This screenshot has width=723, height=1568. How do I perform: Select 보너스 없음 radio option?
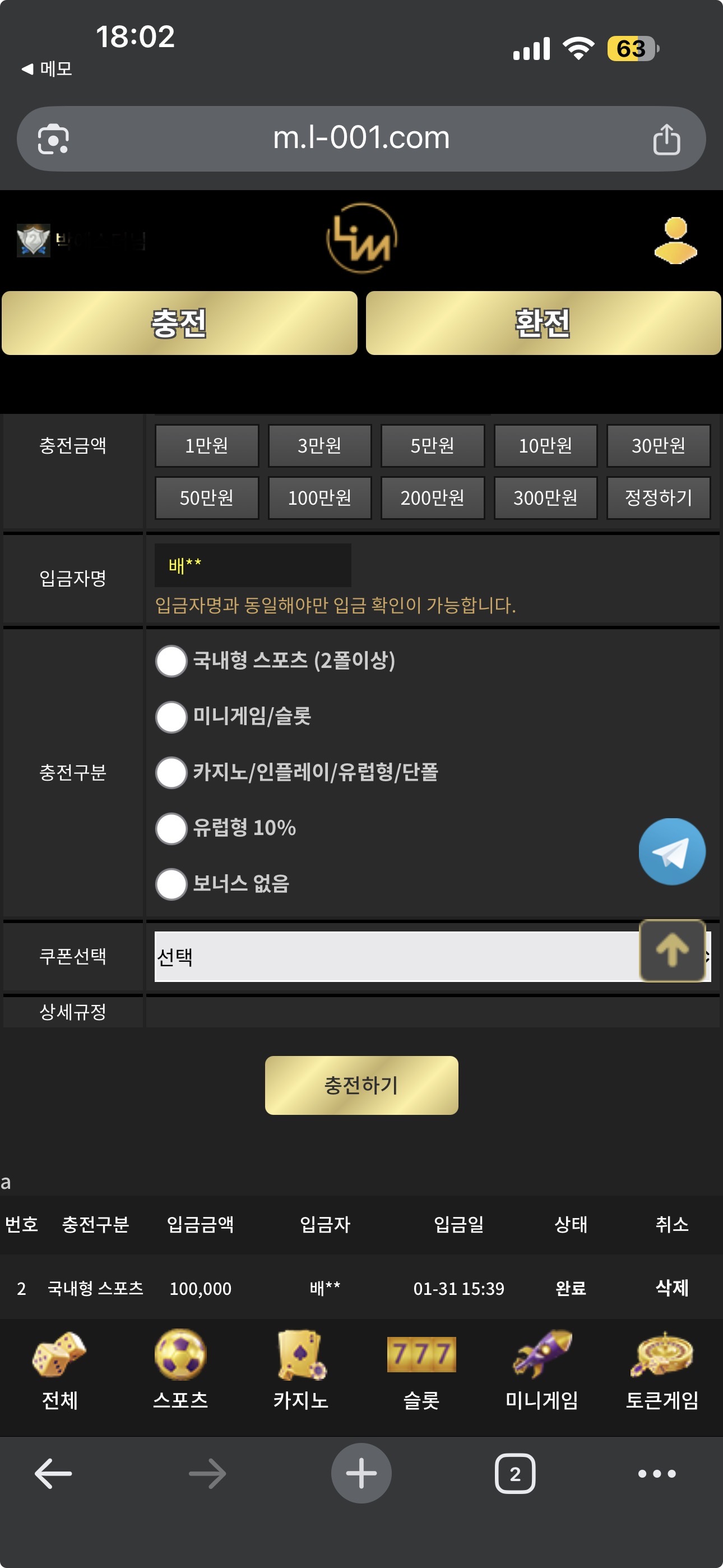(x=171, y=884)
